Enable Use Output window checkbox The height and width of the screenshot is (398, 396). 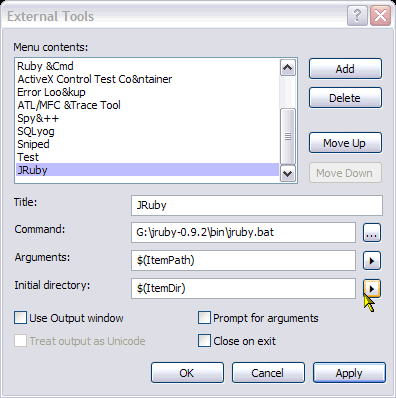[20, 318]
